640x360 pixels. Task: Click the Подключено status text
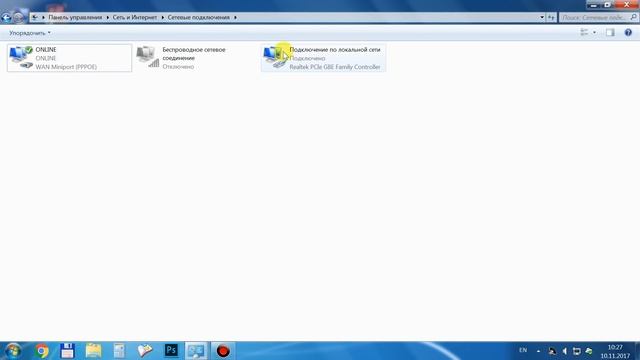tap(307, 58)
